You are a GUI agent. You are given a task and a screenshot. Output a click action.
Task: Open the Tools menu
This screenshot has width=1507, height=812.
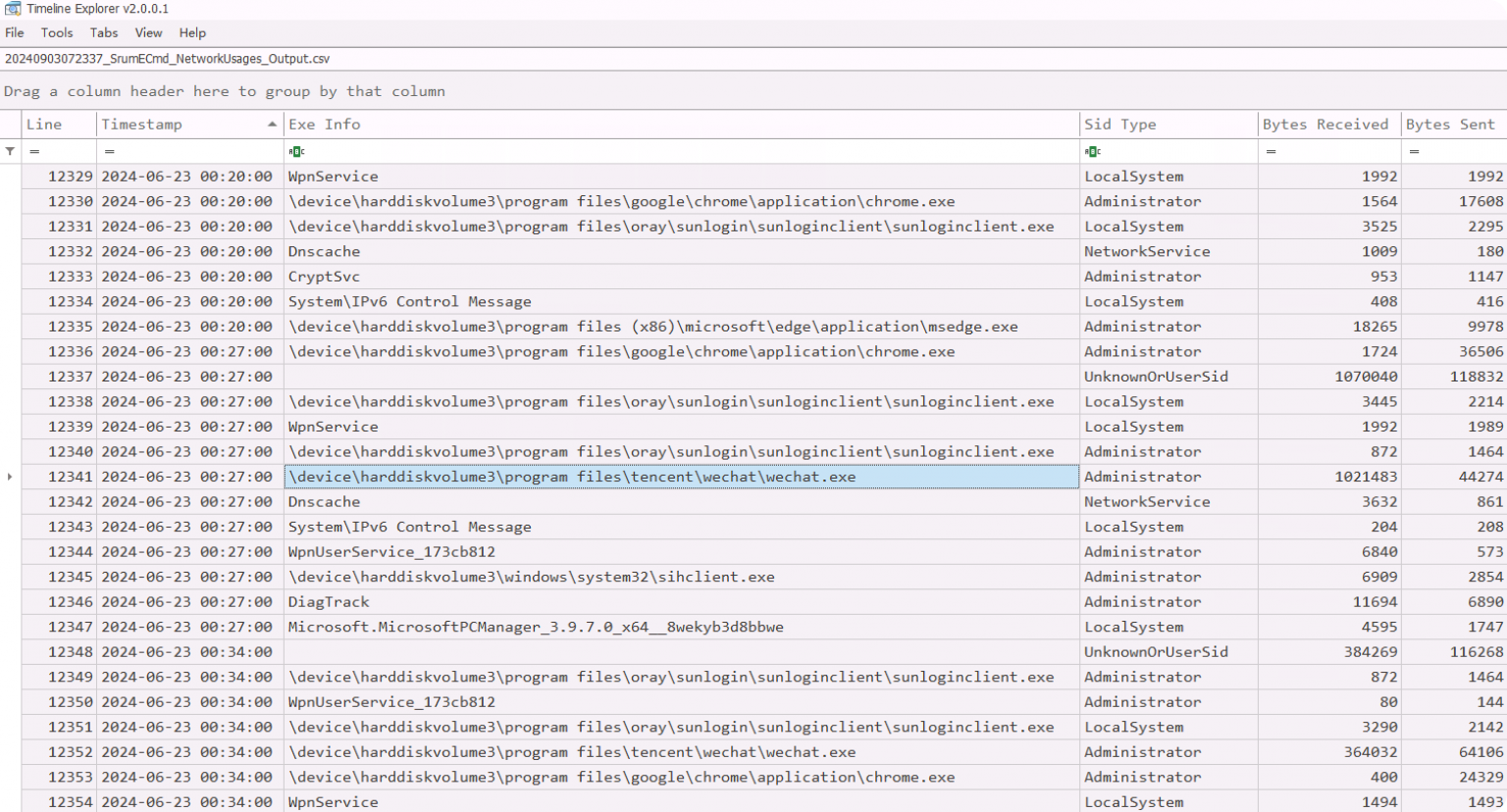tap(57, 32)
